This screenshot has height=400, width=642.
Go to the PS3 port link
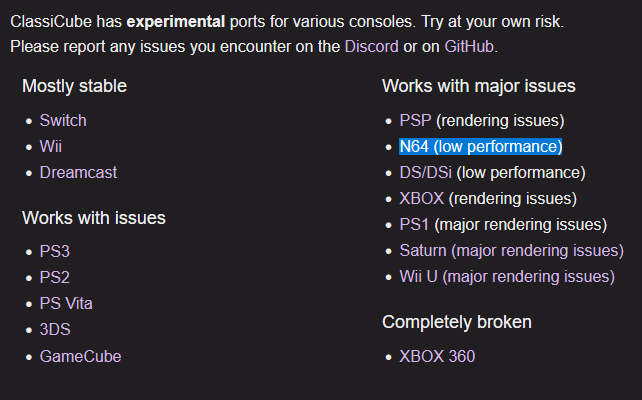55,251
